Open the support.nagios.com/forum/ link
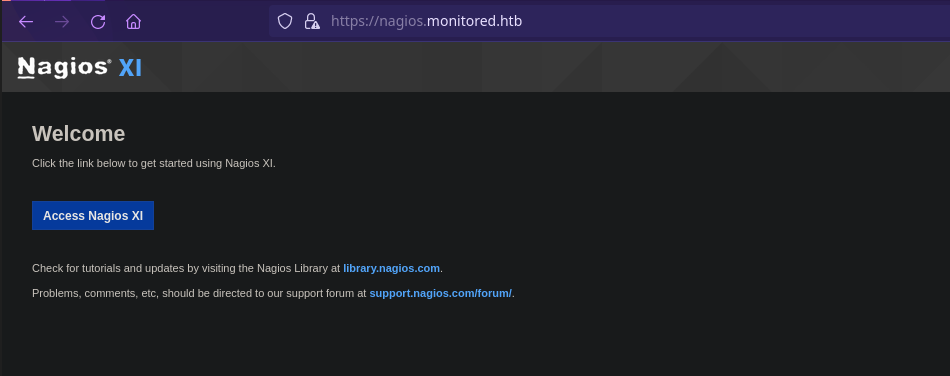 coord(441,294)
